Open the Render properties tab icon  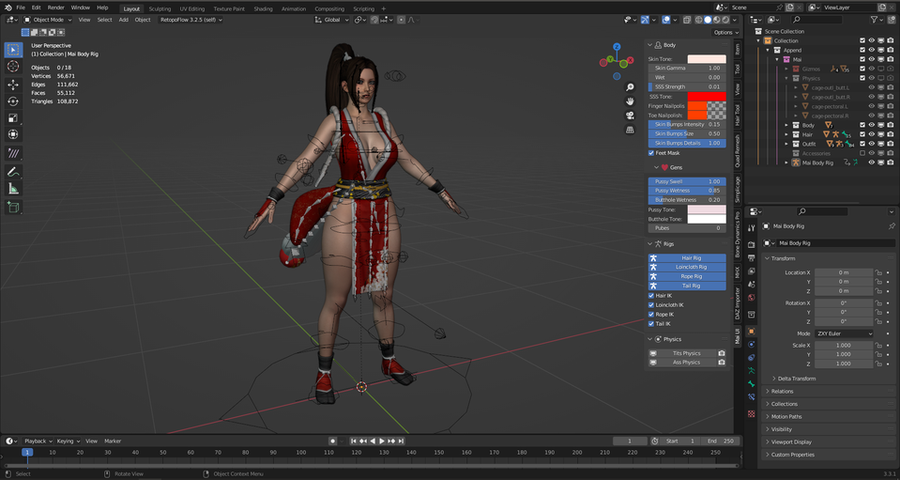point(751,245)
